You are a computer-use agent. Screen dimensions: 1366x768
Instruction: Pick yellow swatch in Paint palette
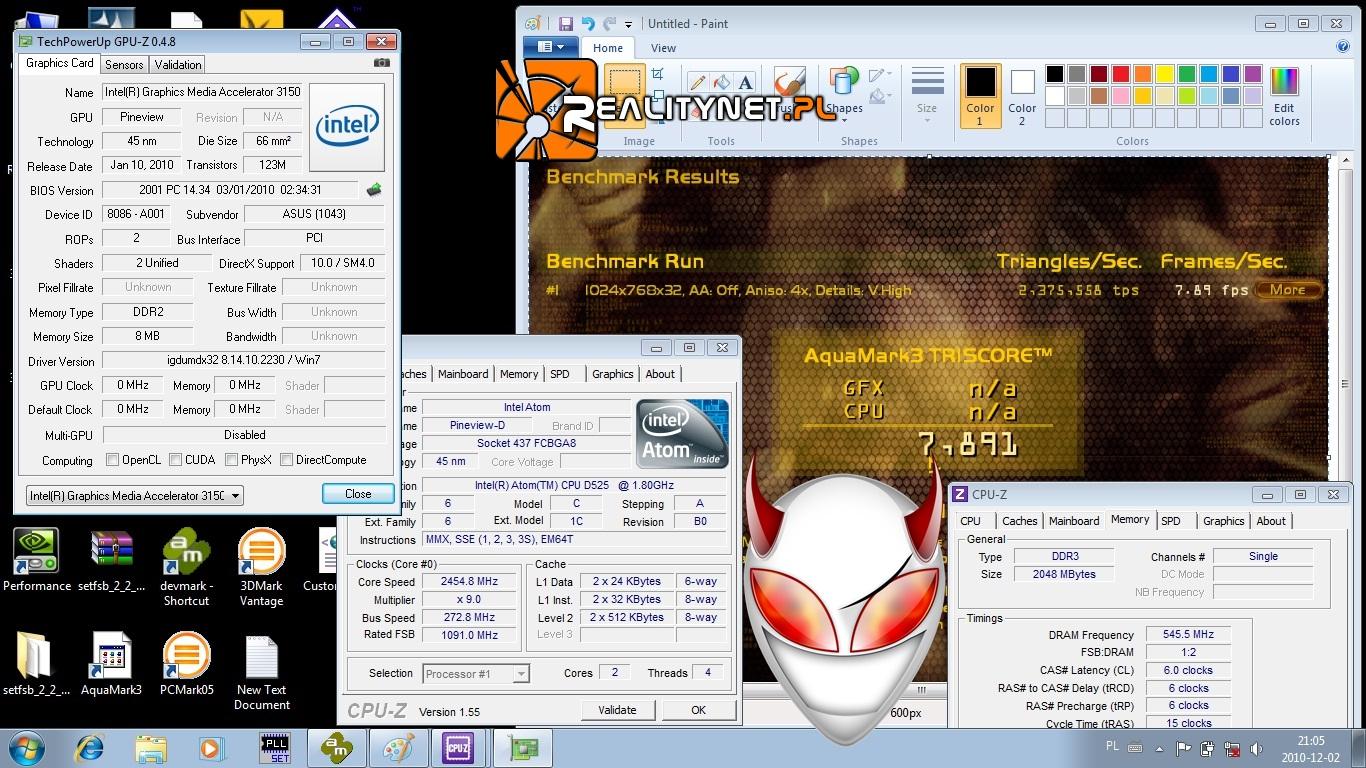click(1165, 74)
